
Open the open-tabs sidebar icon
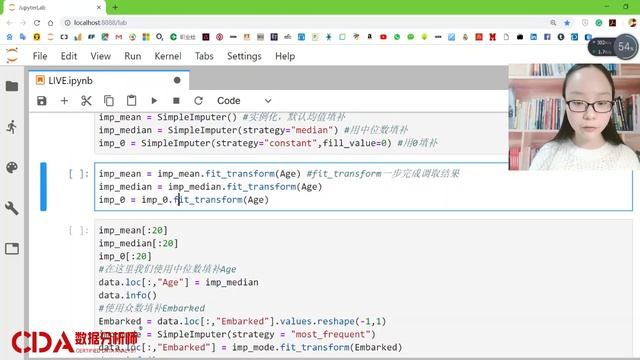click(12, 249)
